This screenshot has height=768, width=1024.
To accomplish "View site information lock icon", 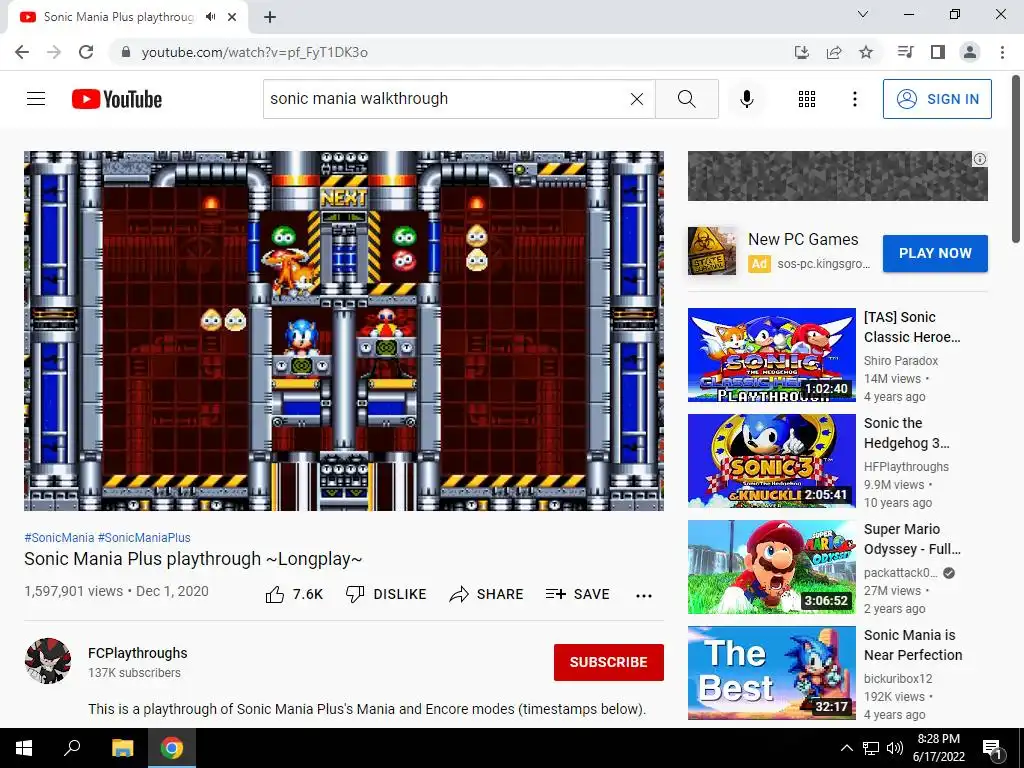I will 126,52.
